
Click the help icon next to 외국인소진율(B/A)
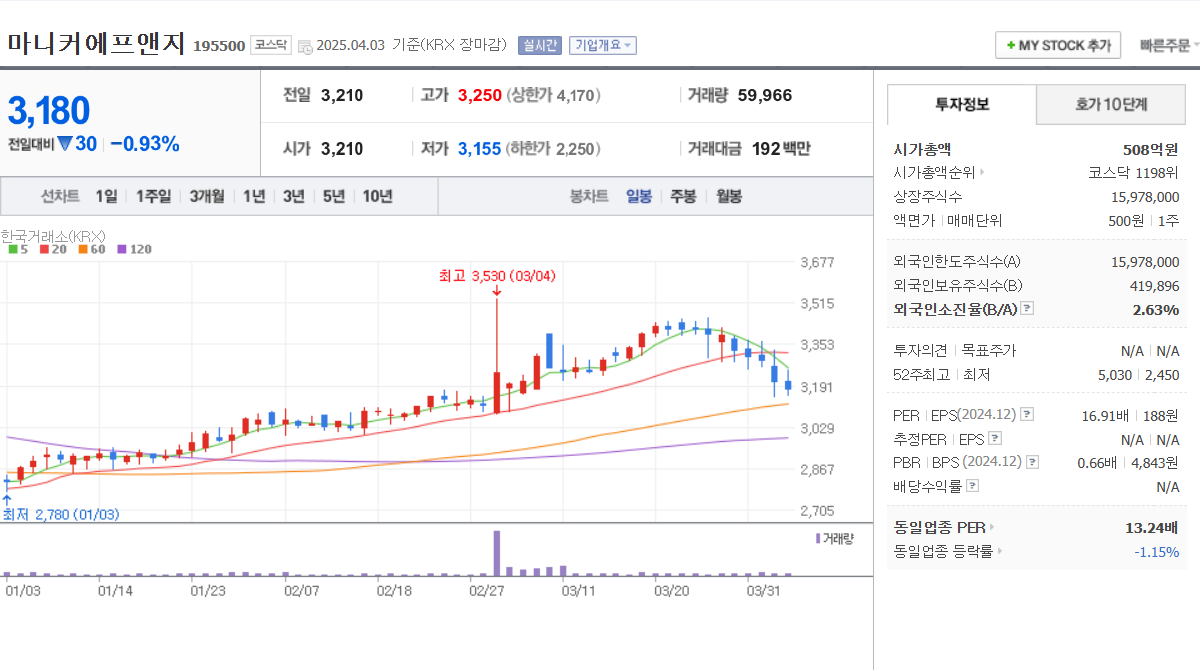[x=1027, y=309]
